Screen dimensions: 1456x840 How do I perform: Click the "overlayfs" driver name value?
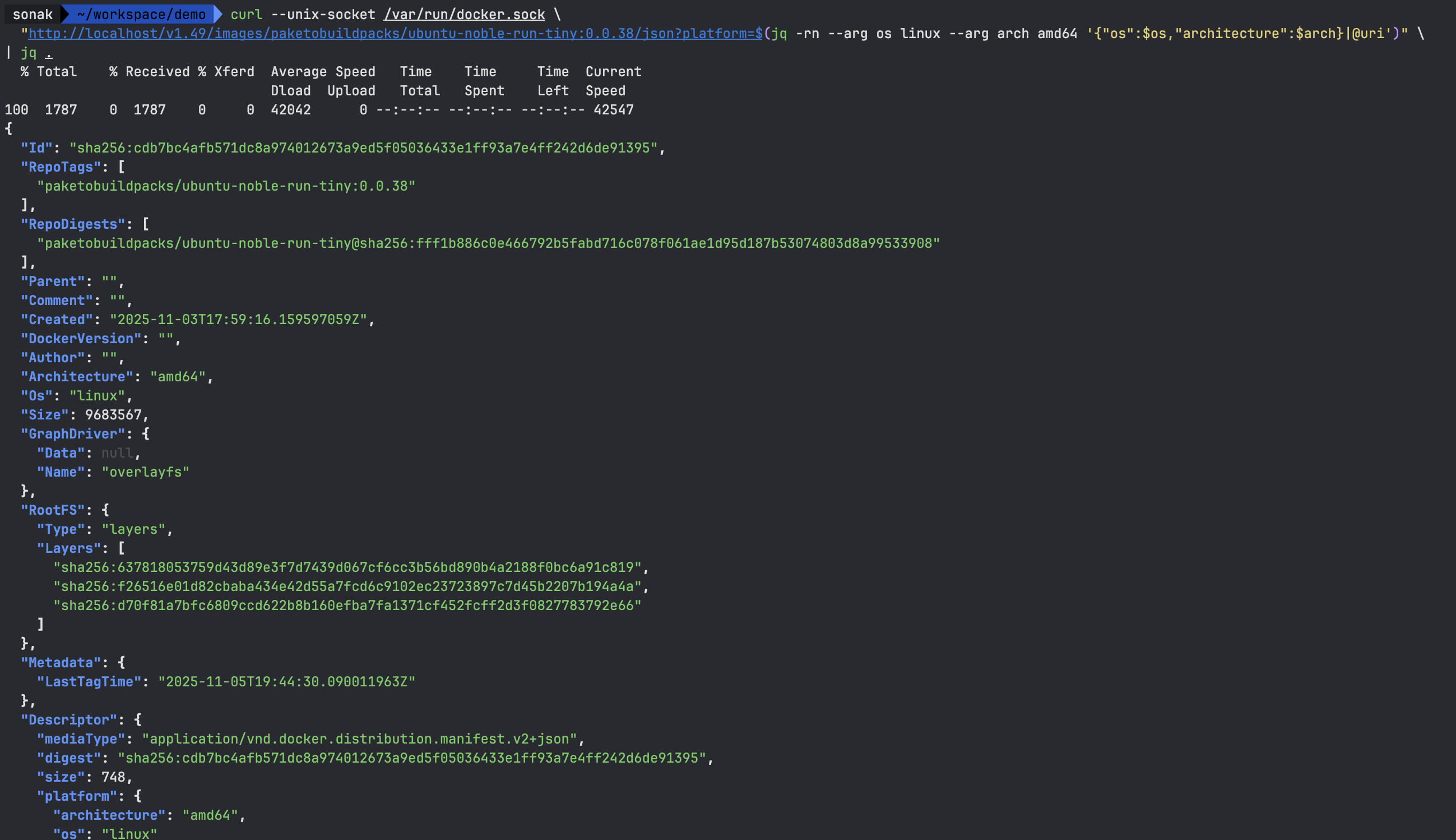(145, 472)
